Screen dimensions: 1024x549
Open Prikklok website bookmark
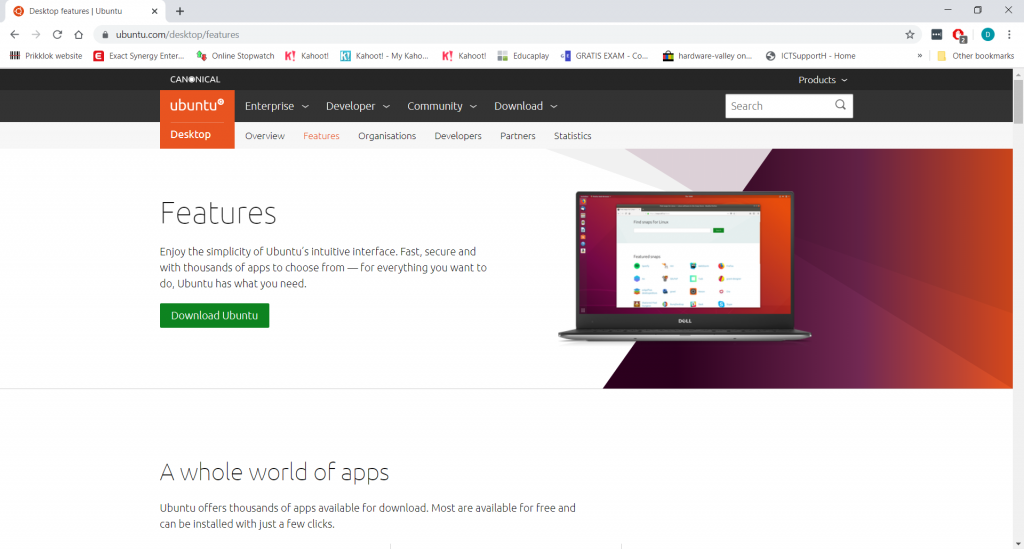point(46,56)
